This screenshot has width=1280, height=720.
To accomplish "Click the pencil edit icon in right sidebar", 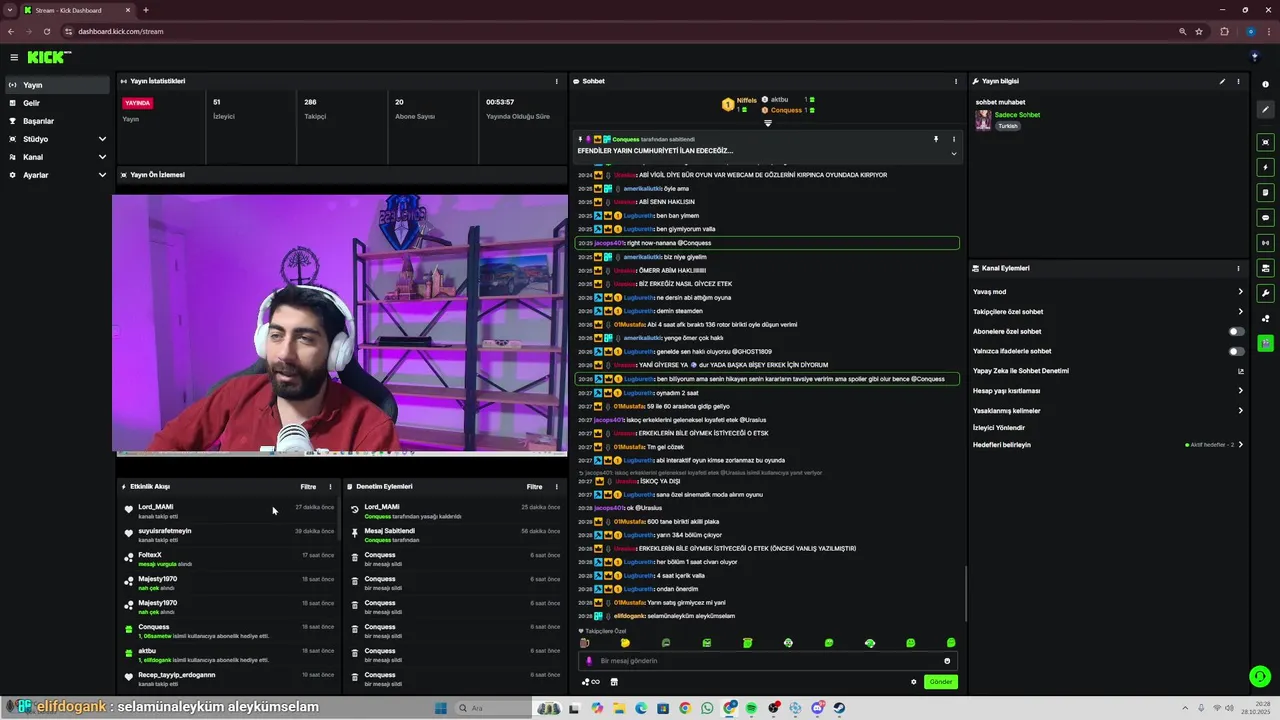I will 1265,109.
